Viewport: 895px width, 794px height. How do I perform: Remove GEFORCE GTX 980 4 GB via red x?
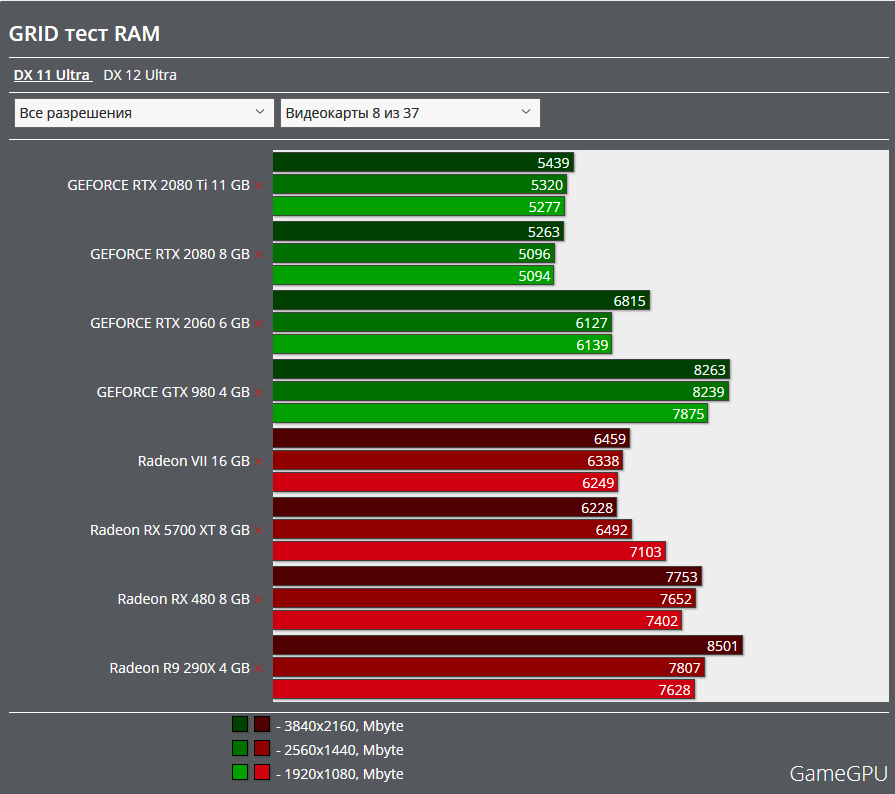pyautogui.click(x=259, y=393)
